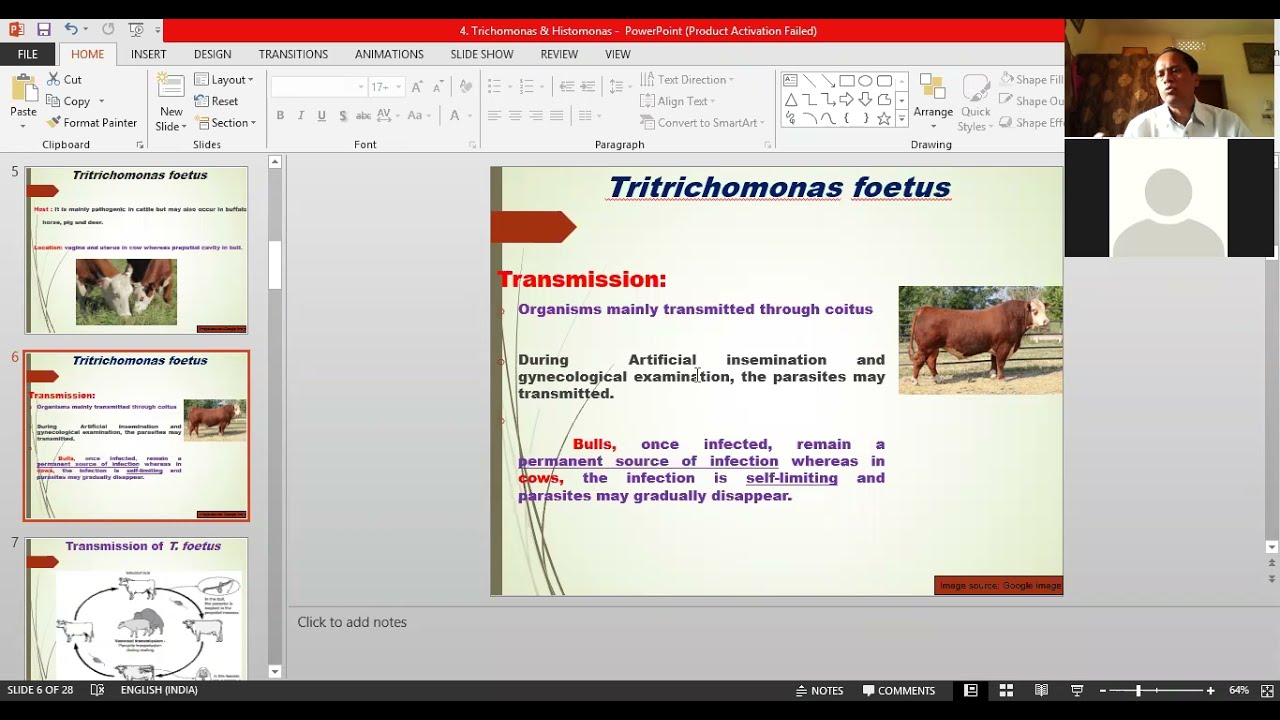
Task: Decrease font size with the small A icon
Action: pos(438,87)
